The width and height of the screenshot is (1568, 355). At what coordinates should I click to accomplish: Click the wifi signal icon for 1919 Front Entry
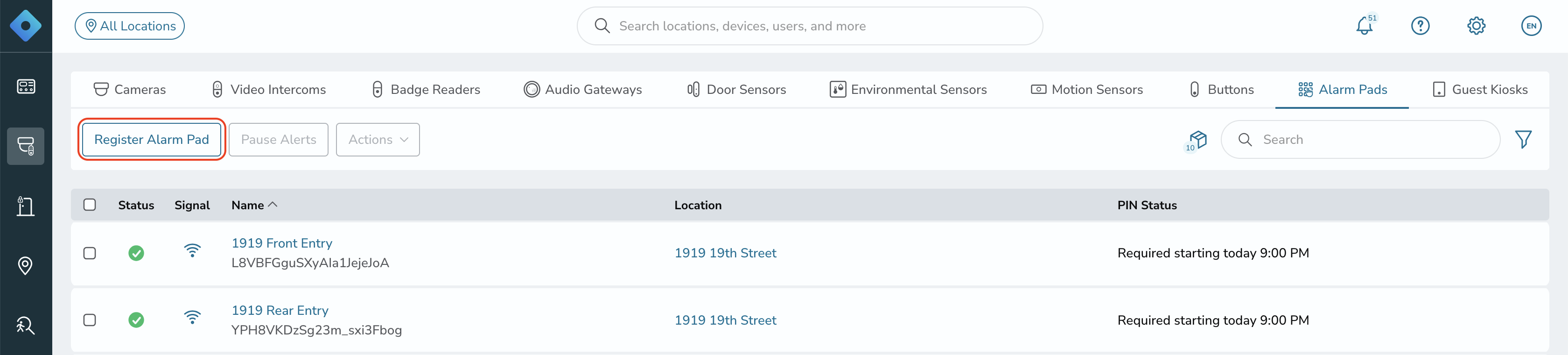tap(192, 250)
